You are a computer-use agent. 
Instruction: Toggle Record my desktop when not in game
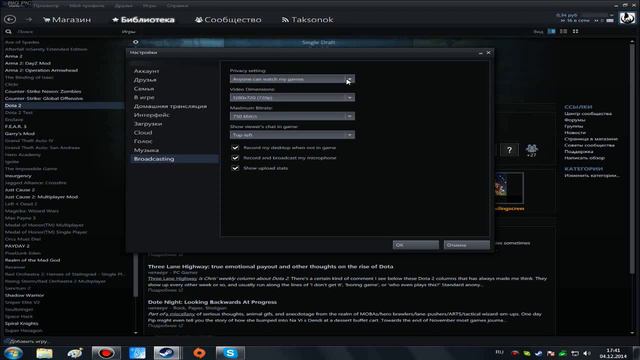(x=236, y=147)
